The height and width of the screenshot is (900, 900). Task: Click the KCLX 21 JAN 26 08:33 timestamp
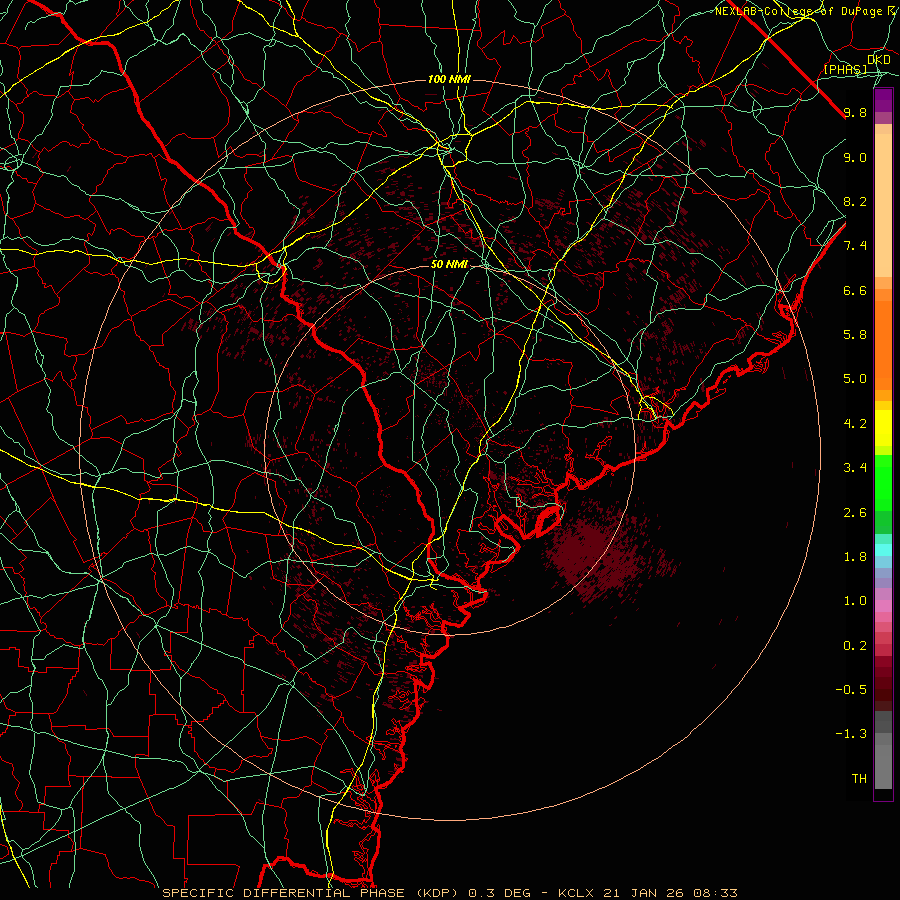(647, 893)
